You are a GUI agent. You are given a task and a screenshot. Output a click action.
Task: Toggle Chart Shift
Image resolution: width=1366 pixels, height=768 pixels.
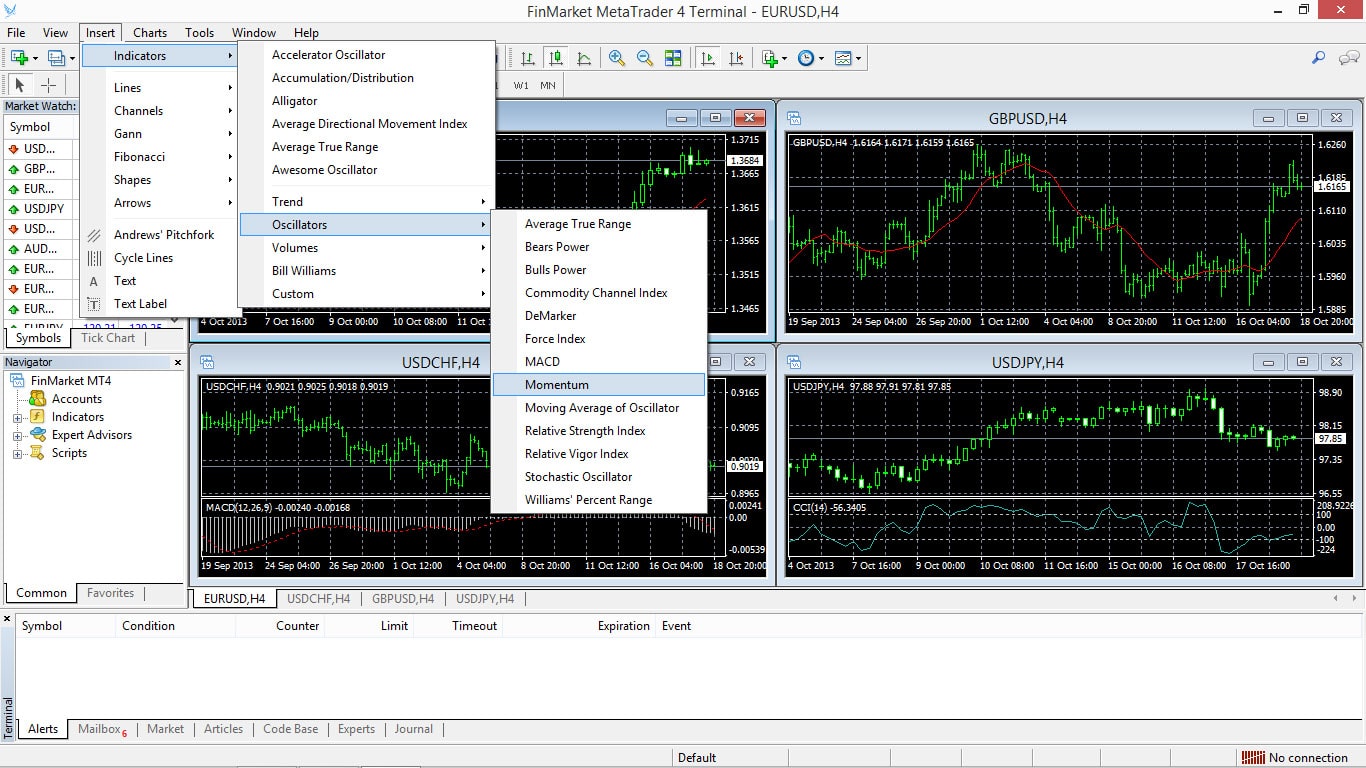click(x=736, y=58)
